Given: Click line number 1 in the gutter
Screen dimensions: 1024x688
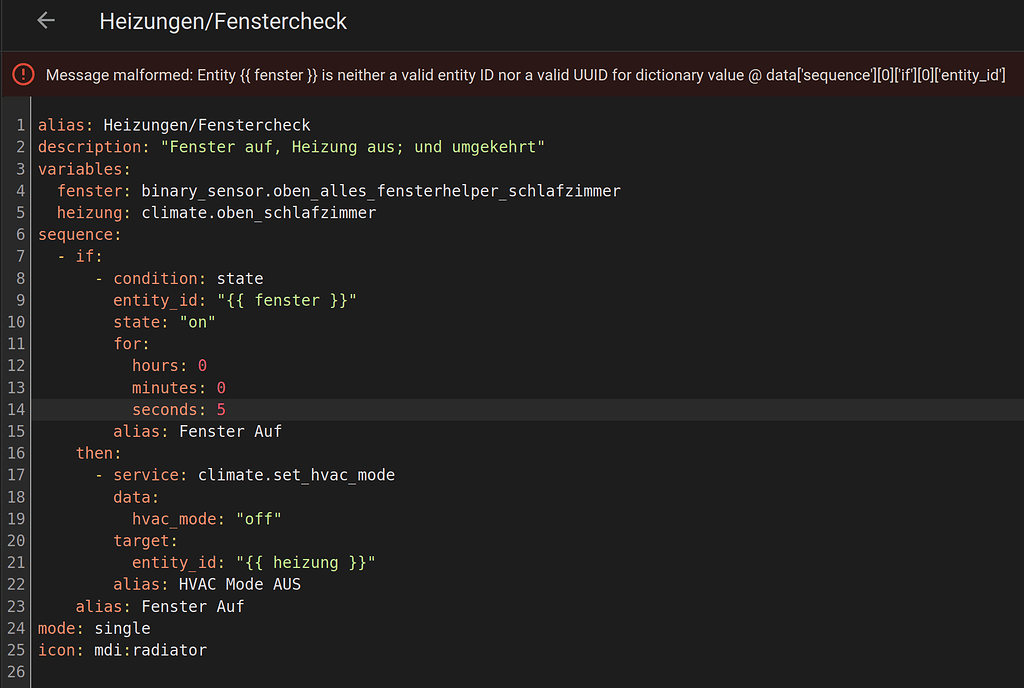Looking at the screenshot, I should click(21, 125).
